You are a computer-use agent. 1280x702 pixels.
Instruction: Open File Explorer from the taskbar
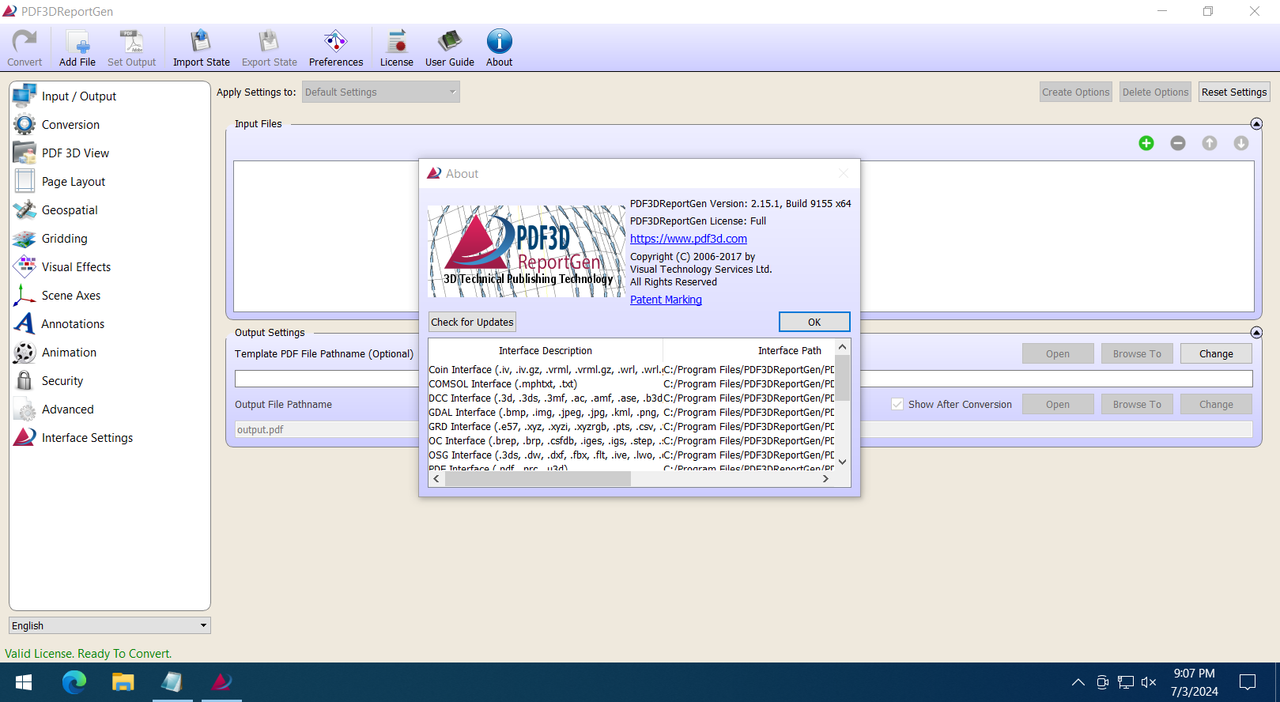coord(122,682)
